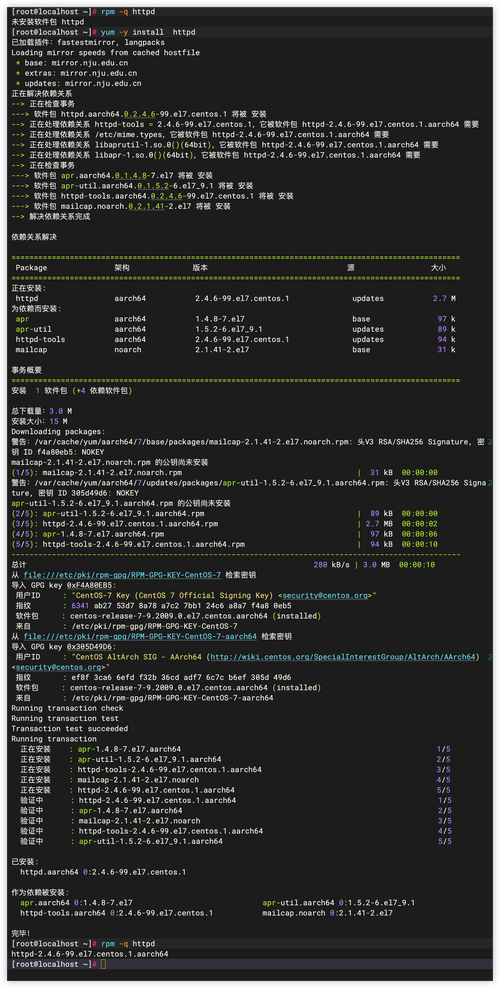
Task: Click "Loading mirror speeds from cached hostfile"
Action: [x=104, y=52]
